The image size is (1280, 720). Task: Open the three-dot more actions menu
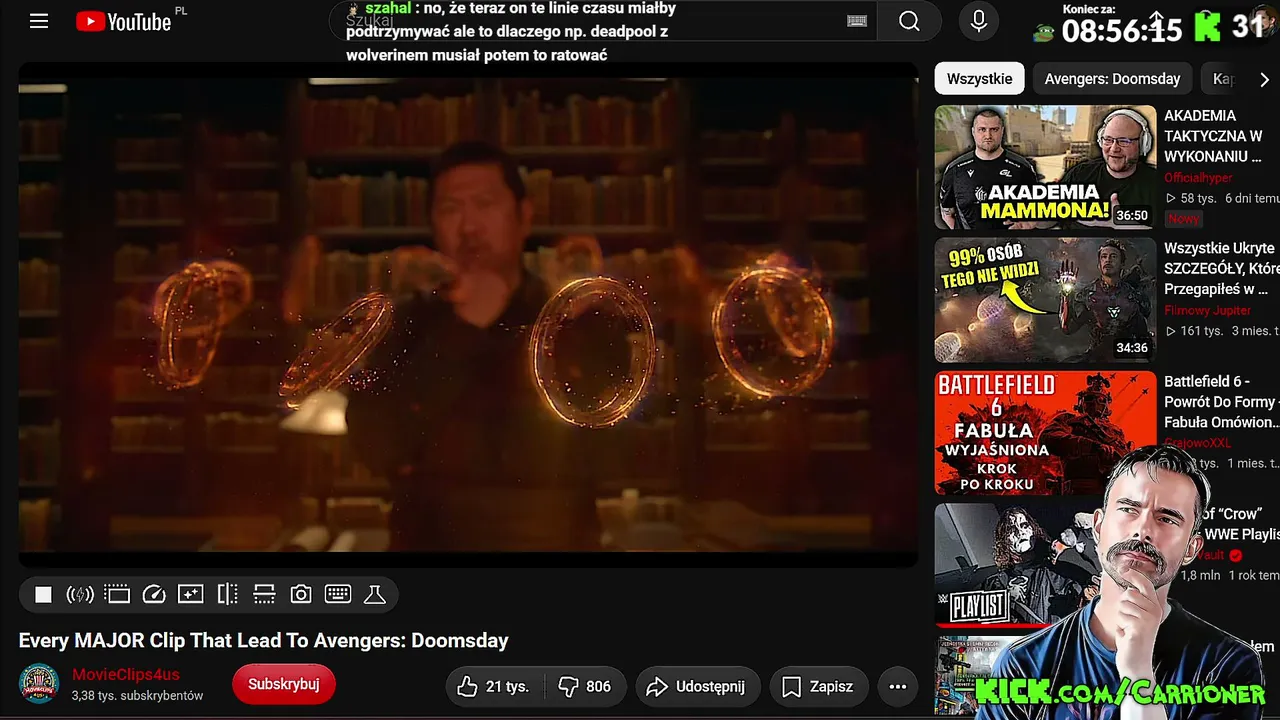tap(898, 686)
